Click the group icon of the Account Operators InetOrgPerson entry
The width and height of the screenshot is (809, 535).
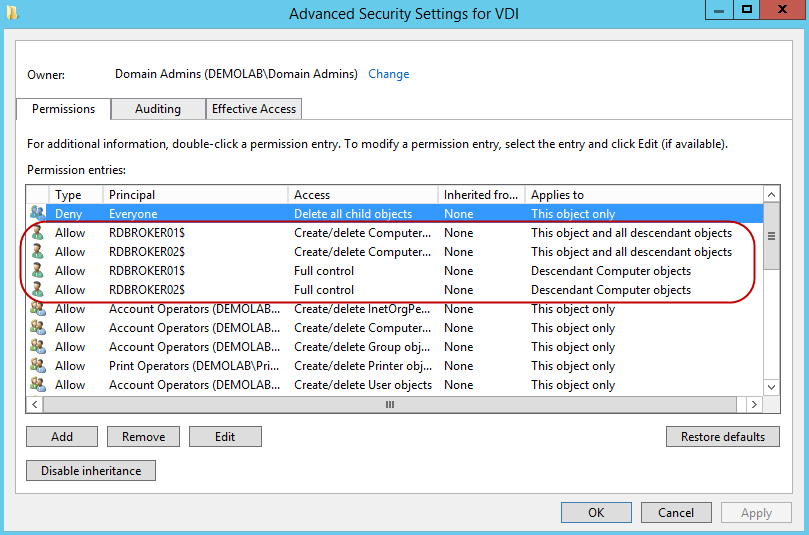coord(38,309)
